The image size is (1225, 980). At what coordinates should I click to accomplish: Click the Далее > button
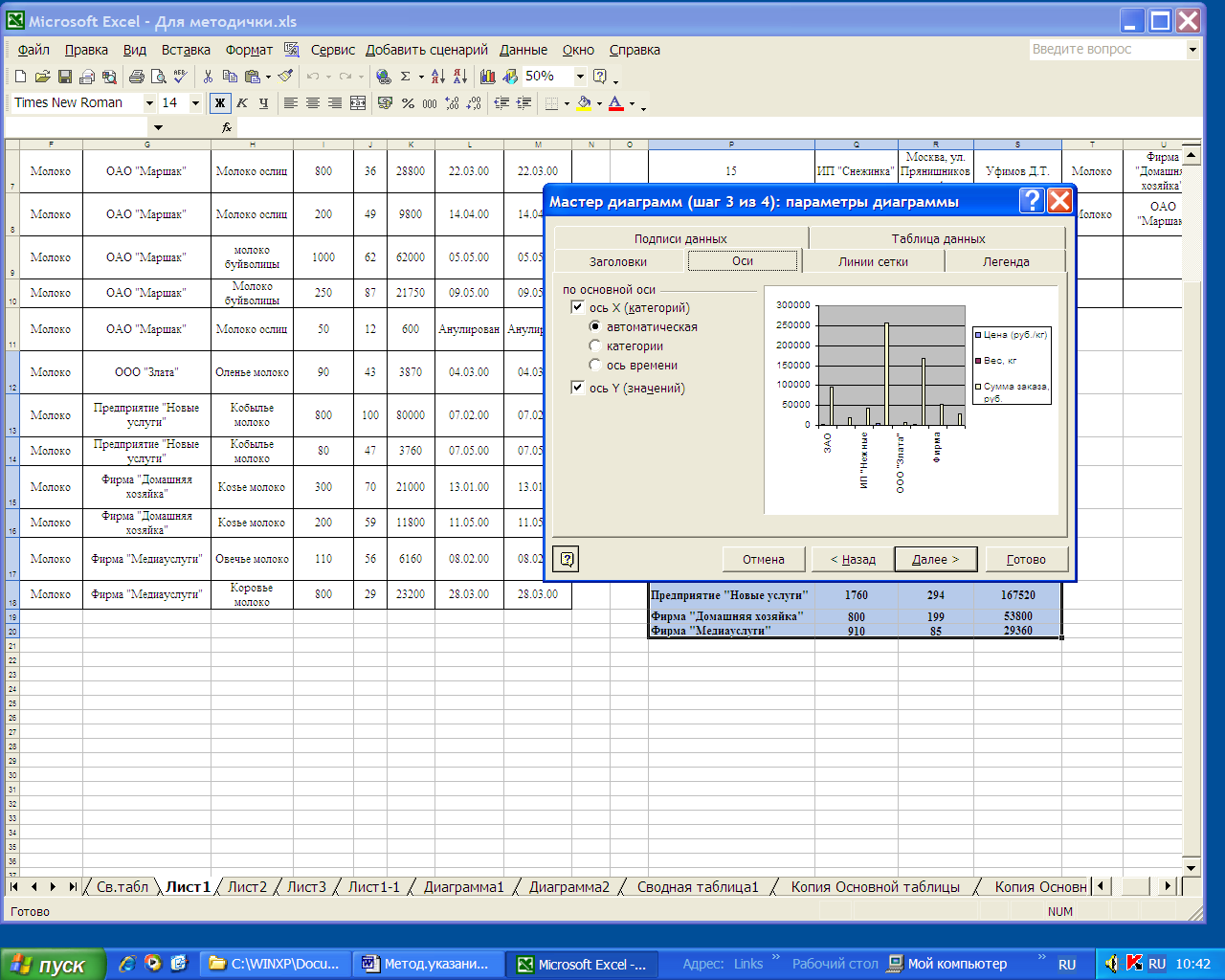click(935, 559)
